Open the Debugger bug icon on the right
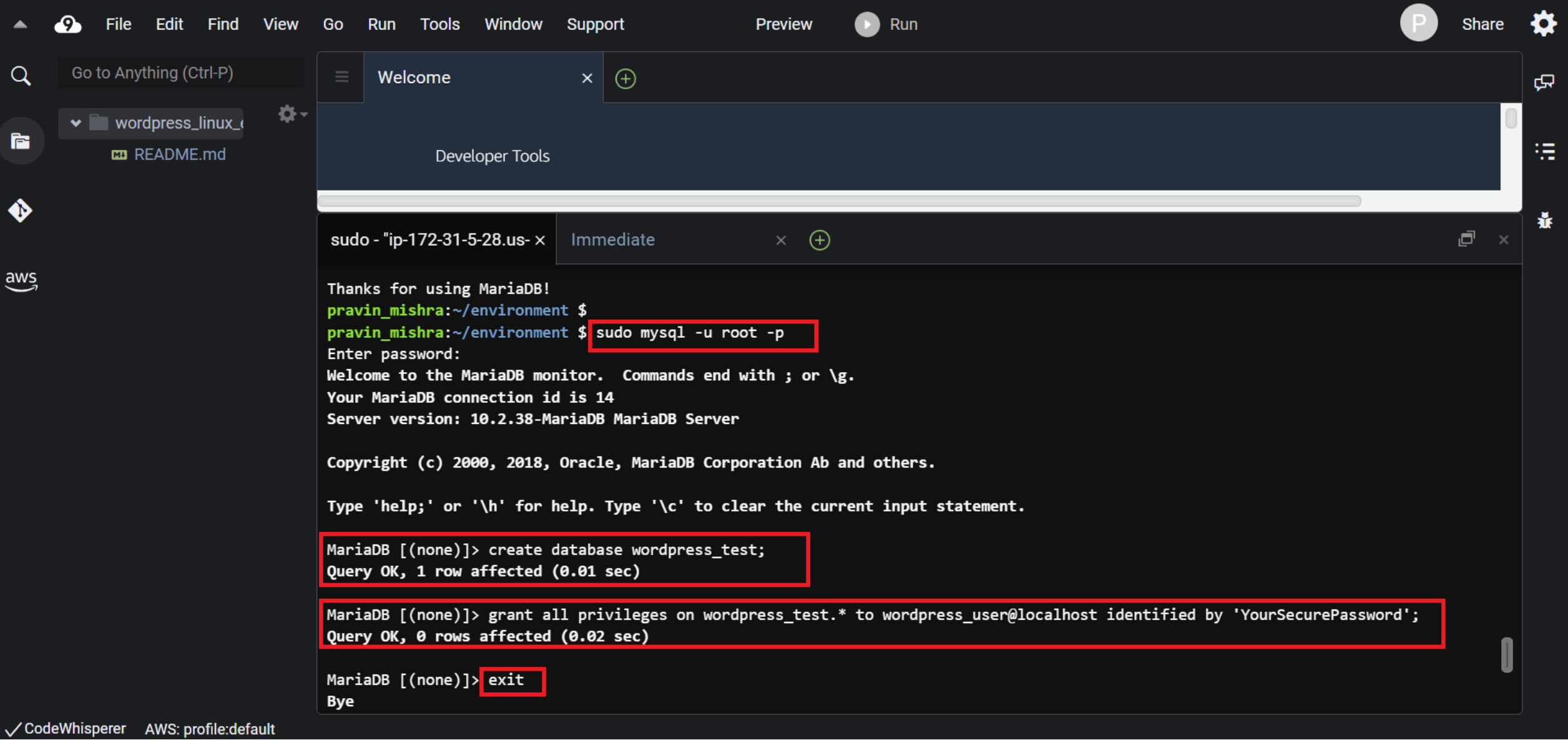Viewport: 1568px width, 740px height. pos(1545,220)
